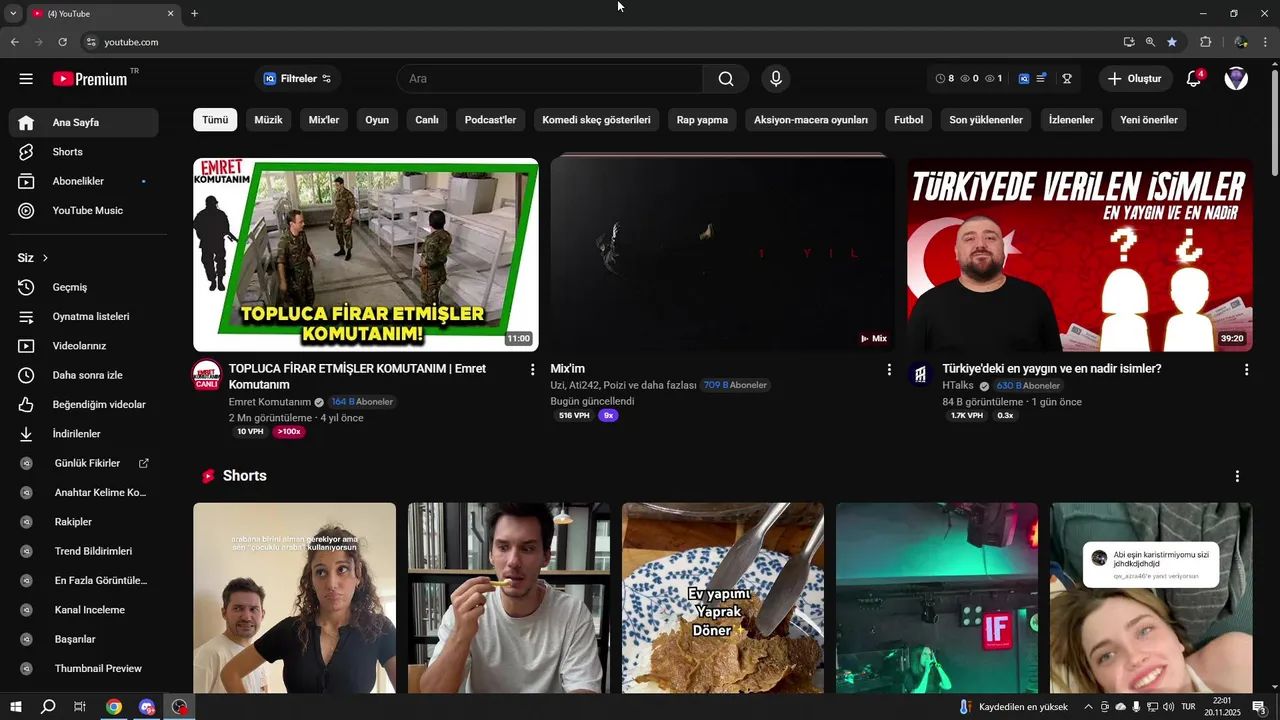
Task: Open the hamburger guide menu
Action: coord(26,79)
